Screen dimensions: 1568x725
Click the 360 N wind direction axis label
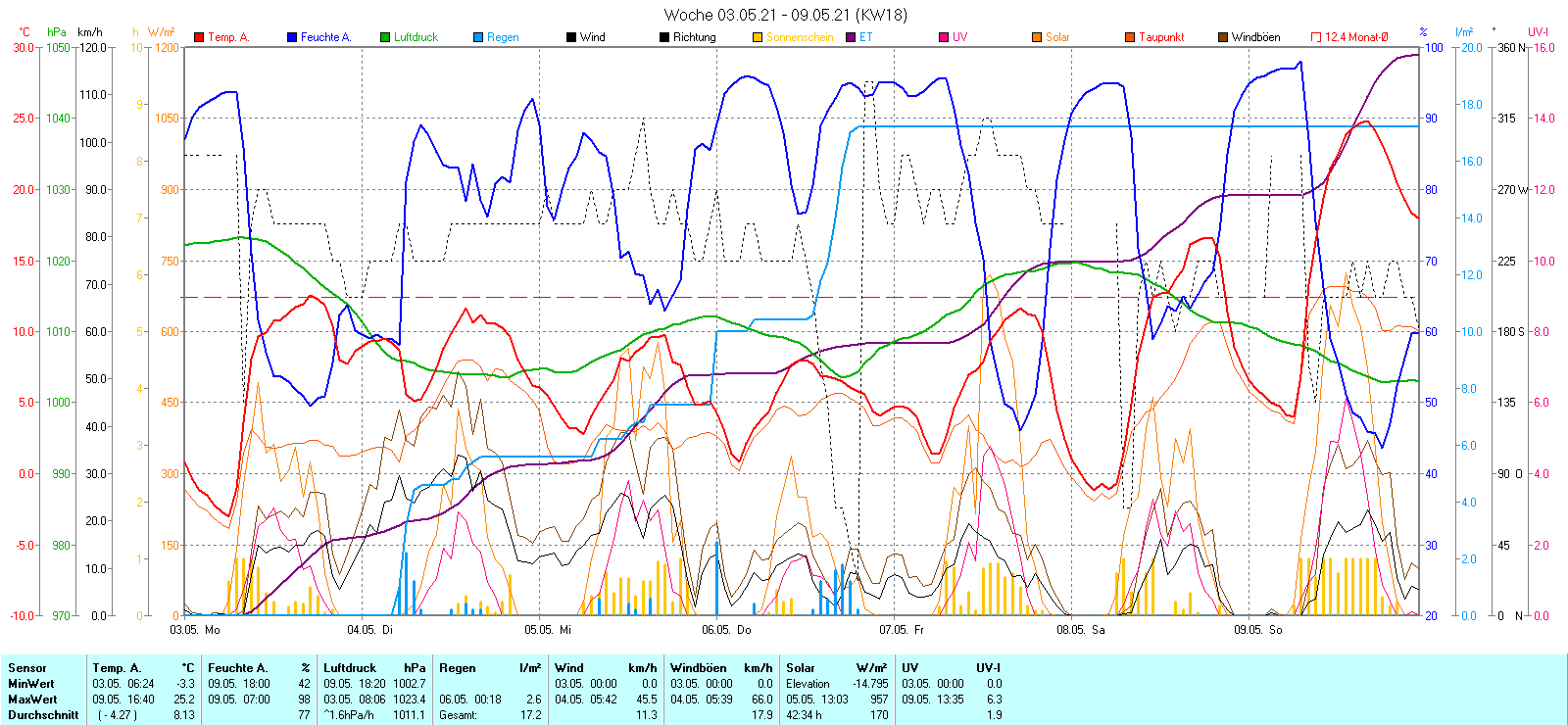[1512, 47]
